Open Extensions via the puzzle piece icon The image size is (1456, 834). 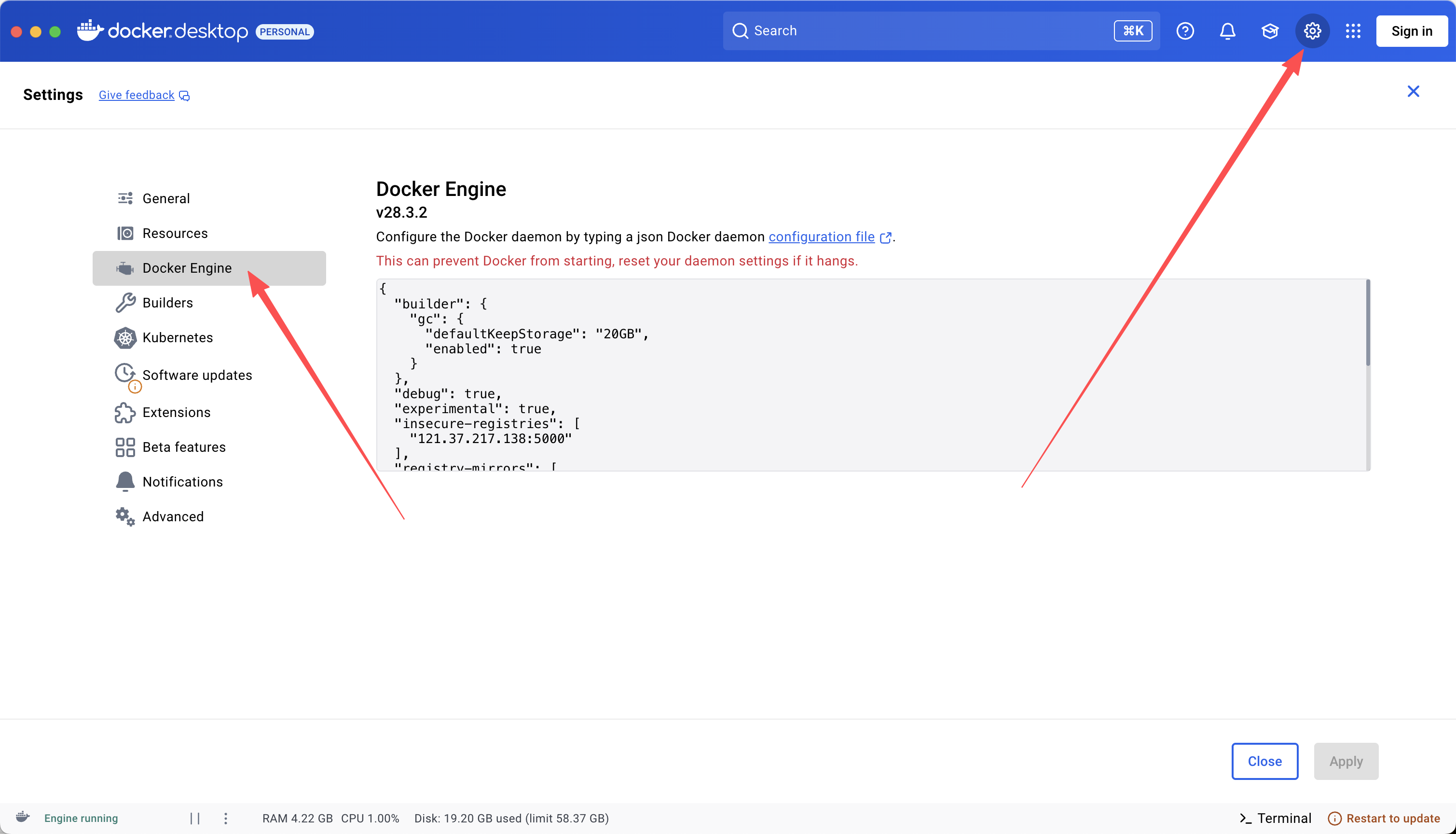coord(125,413)
